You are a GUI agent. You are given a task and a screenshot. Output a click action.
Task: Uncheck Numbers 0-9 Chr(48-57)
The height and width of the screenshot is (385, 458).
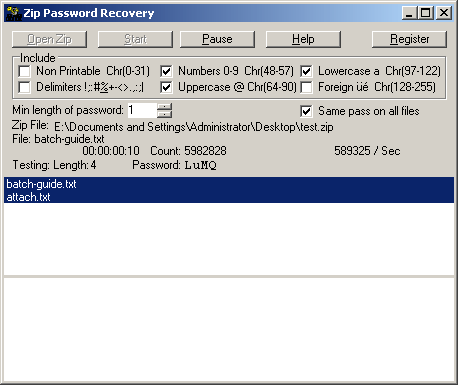click(166, 71)
